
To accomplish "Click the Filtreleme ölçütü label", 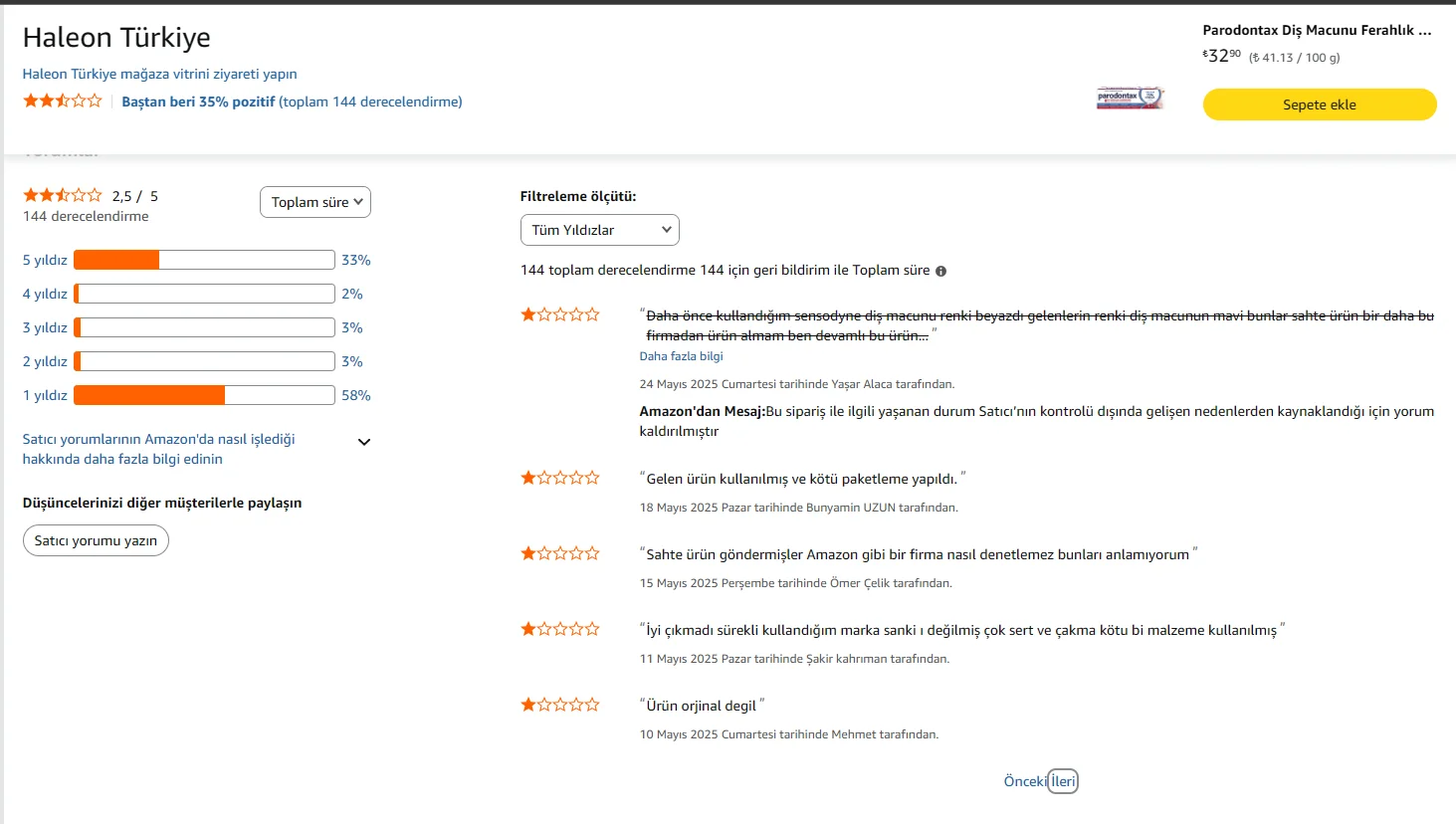I will [x=578, y=196].
